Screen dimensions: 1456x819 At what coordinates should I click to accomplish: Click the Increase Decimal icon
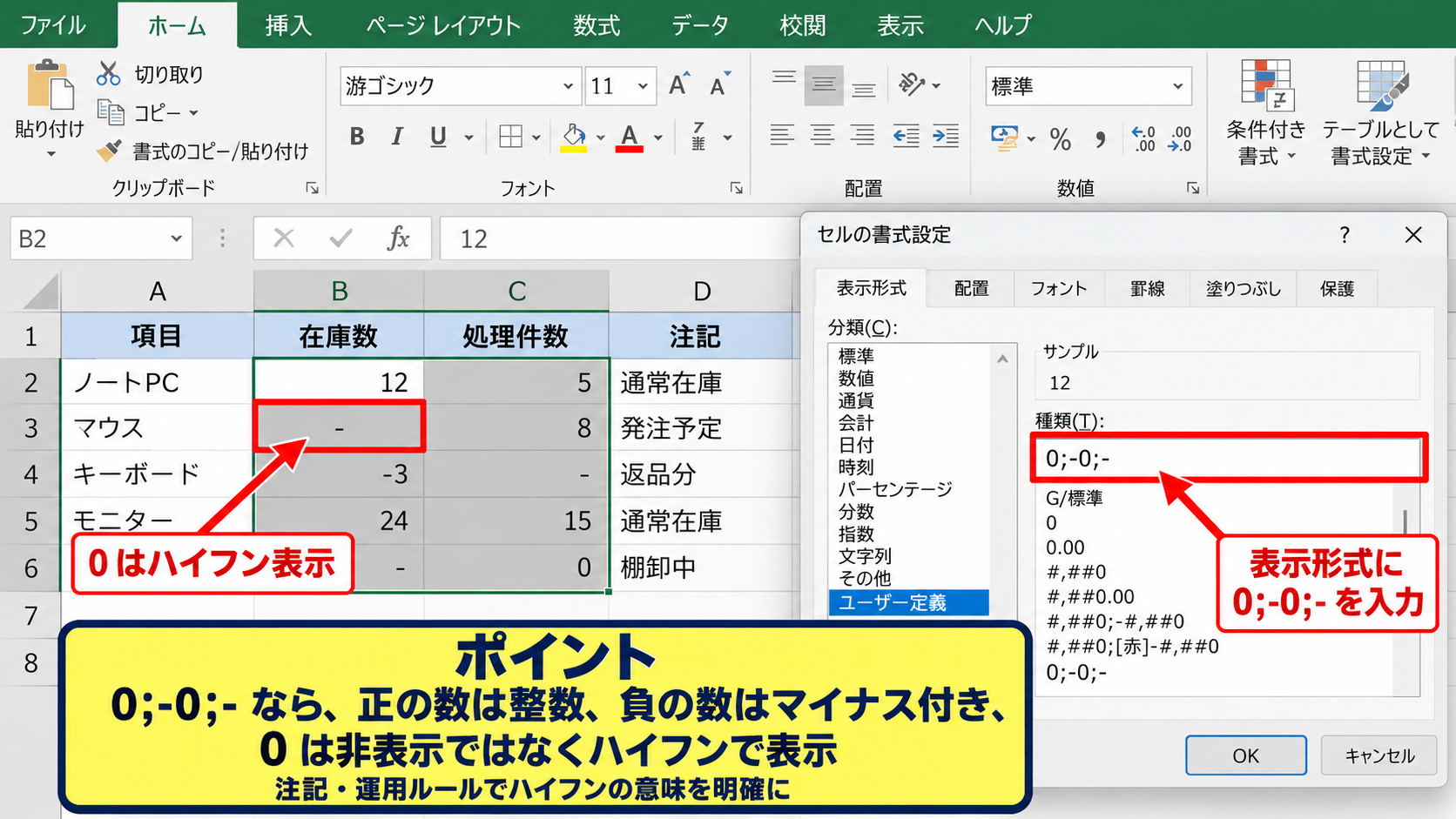pyautogui.click(x=1143, y=138)
